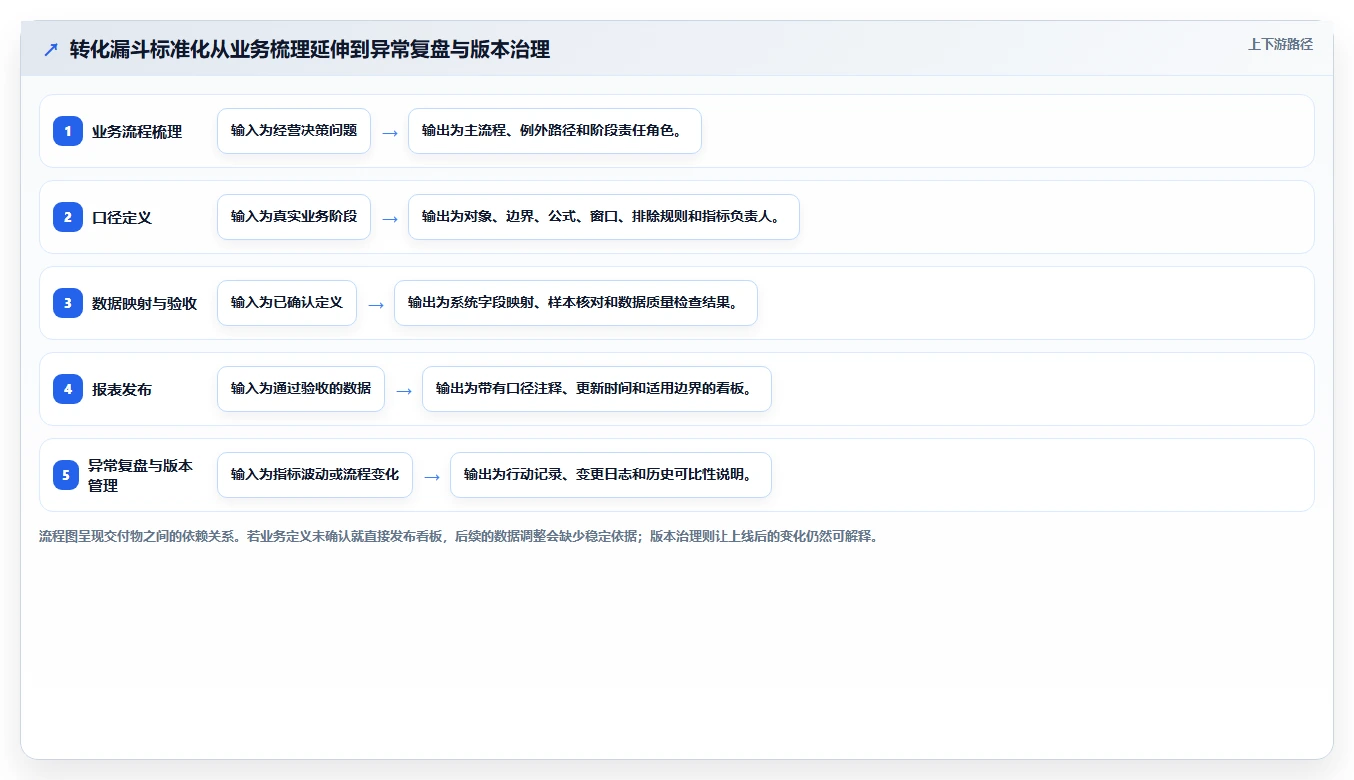Screen dimensions: 1354x780
Task: Select step badge 3 for 数据映射与验收
Action: click(x=68, y=303)
